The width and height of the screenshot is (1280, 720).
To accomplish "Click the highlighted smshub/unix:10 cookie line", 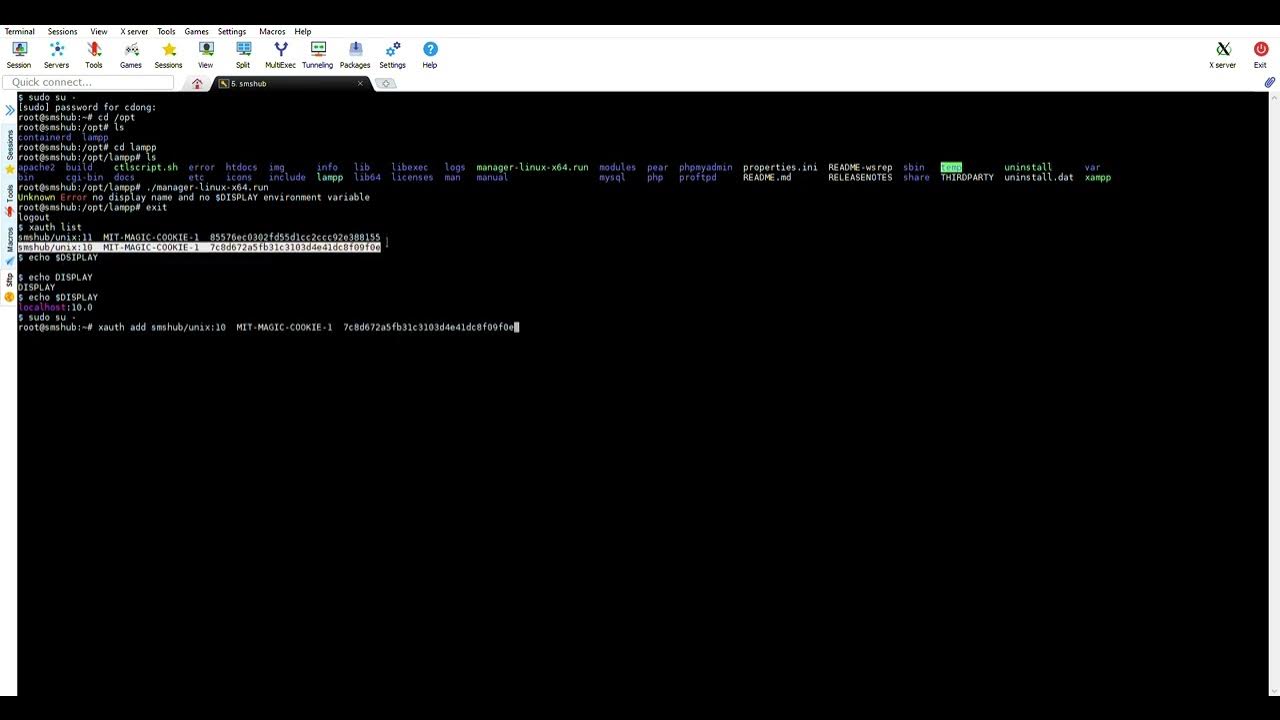I will pos(199,247).
